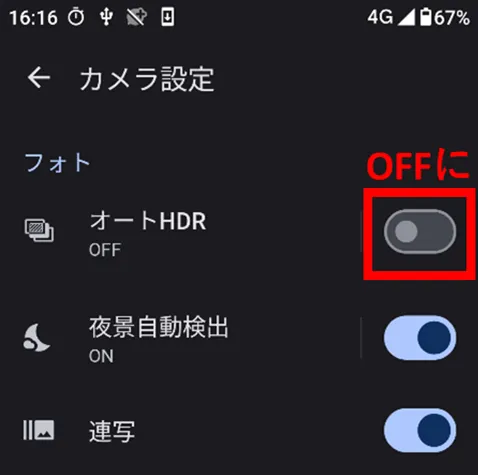Go back using the arrow icon
Image resolution: width=478 pixels, height=475 pixels.
coord(39,78)
